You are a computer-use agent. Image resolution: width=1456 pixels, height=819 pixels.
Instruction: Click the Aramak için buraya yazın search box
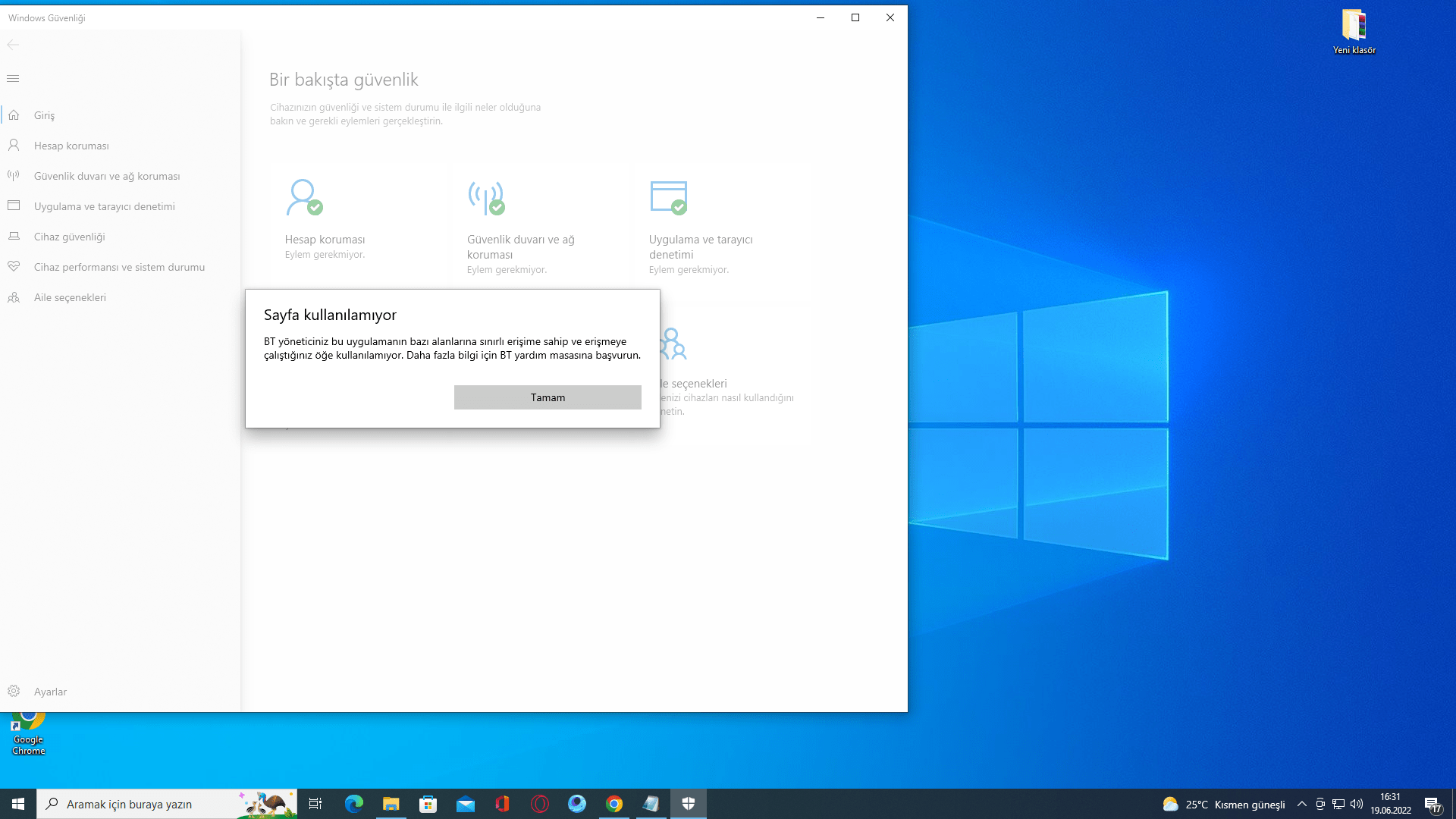pyautogui.click(x=167, y=804)
